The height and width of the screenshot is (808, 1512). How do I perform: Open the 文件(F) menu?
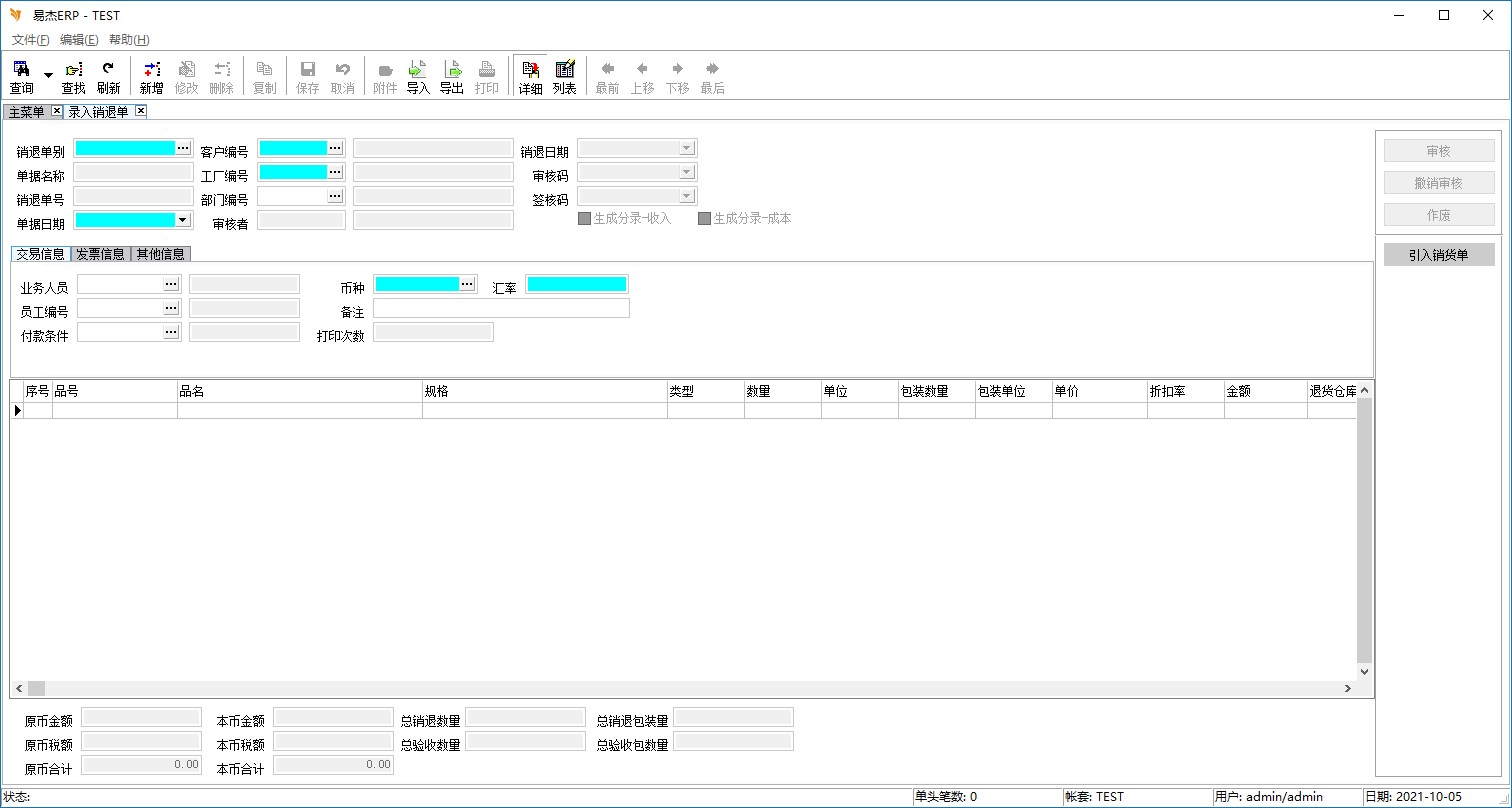30,40
